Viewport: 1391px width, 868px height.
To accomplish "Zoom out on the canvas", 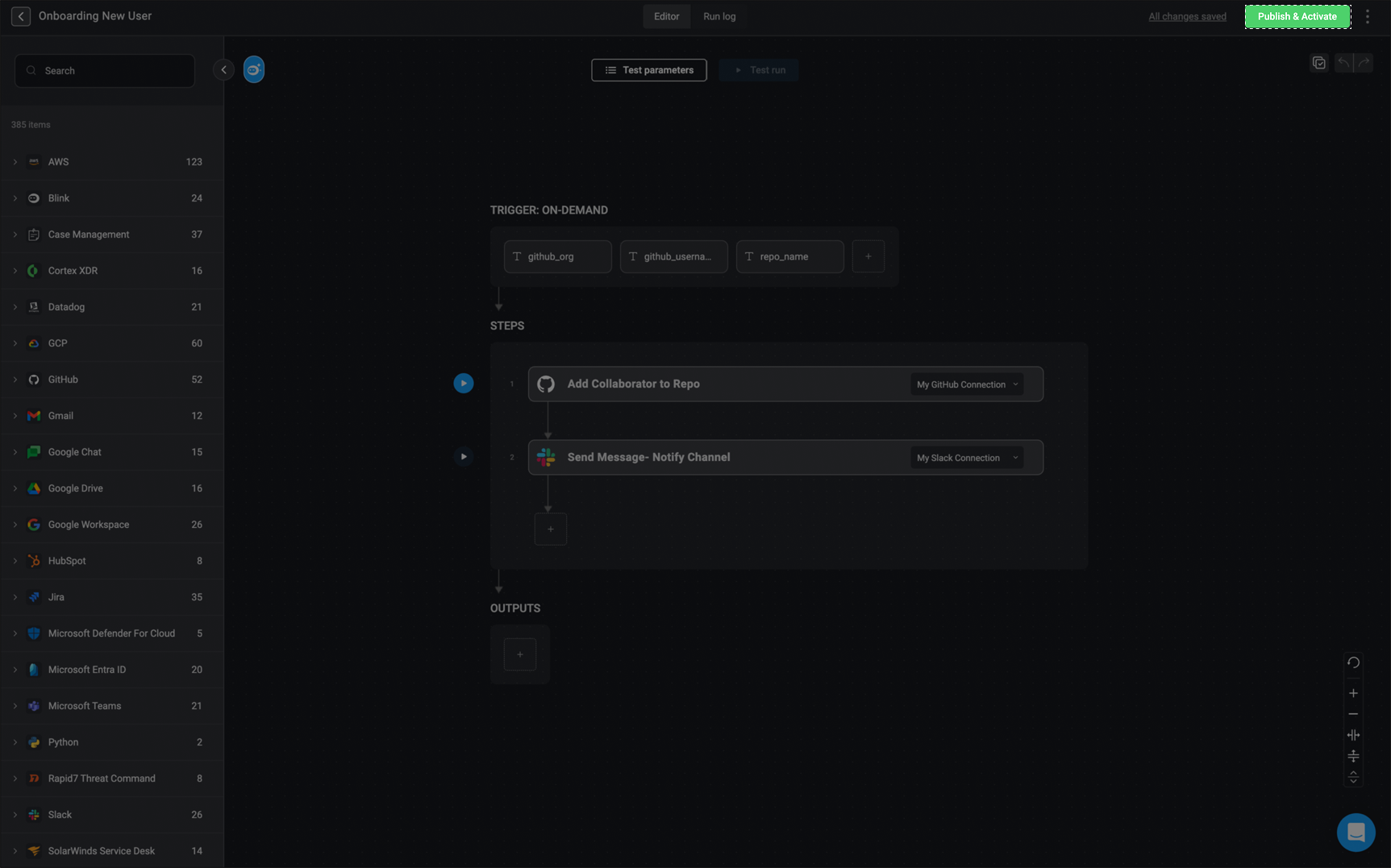I will pos(1353,714).
